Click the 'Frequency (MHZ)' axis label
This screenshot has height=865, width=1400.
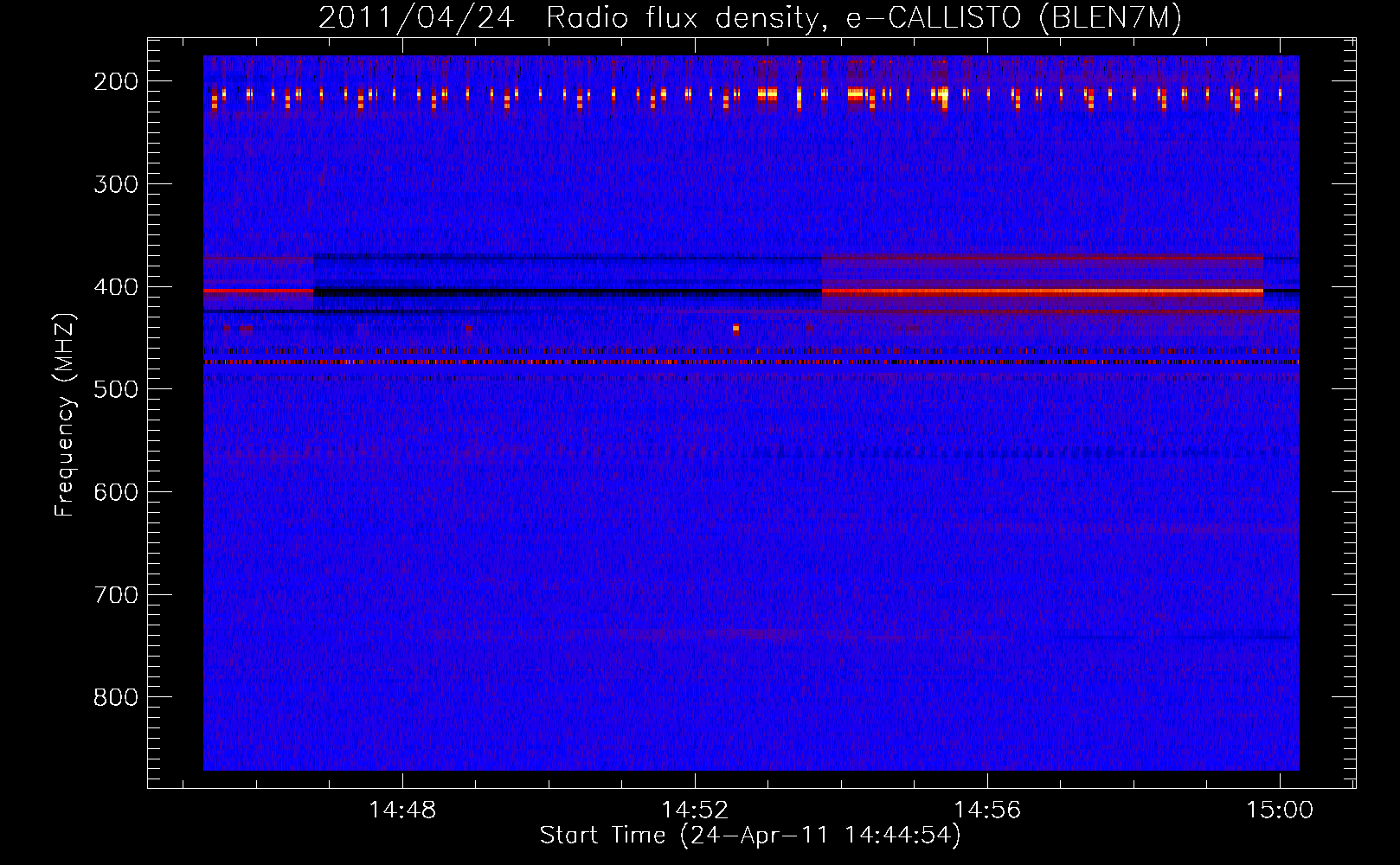point(65,414)
